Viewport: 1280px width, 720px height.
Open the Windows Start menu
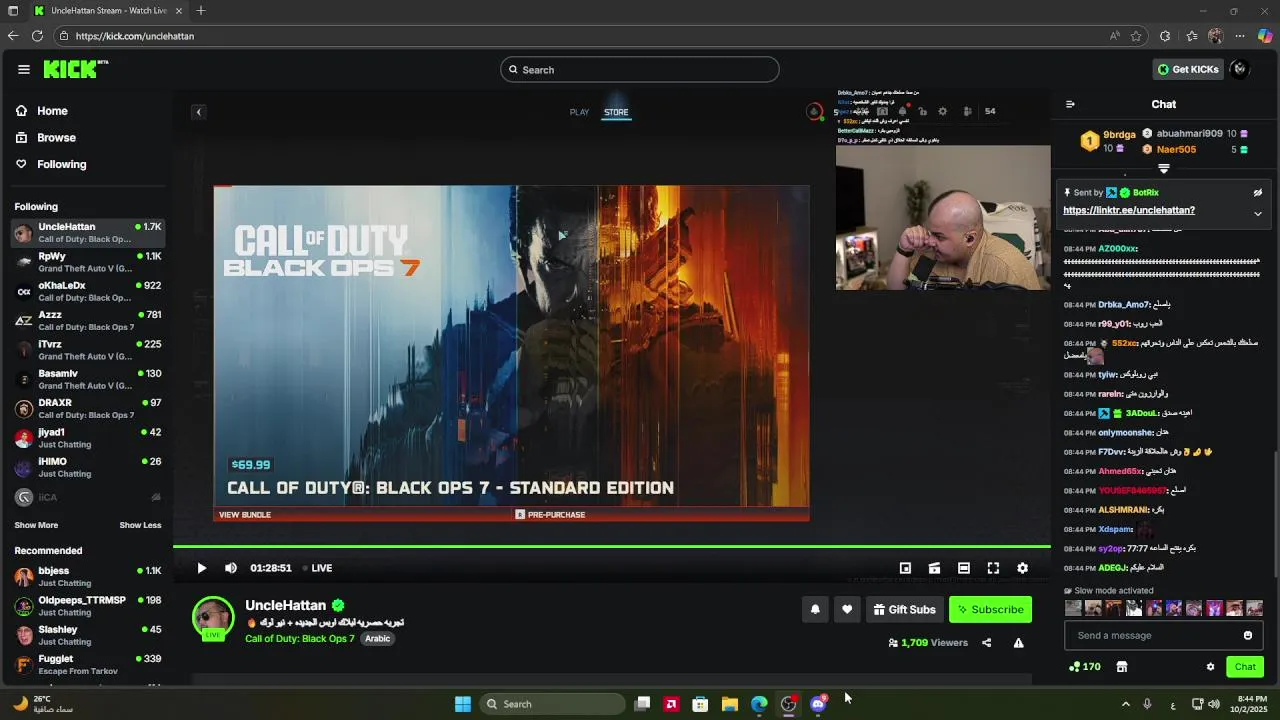point(462,704)
